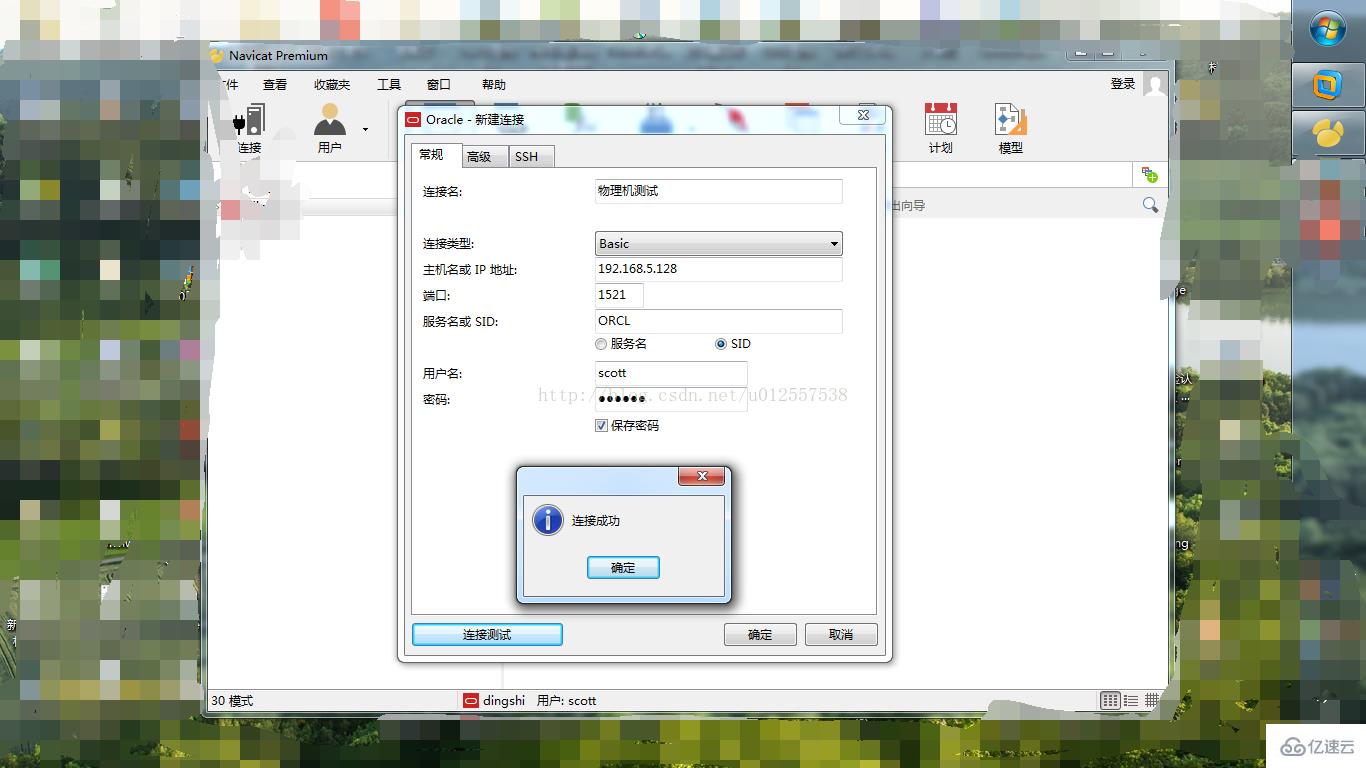Open the 查看 menu
Viewport: 1366px width, 768px height.
(x=275, y=85)
